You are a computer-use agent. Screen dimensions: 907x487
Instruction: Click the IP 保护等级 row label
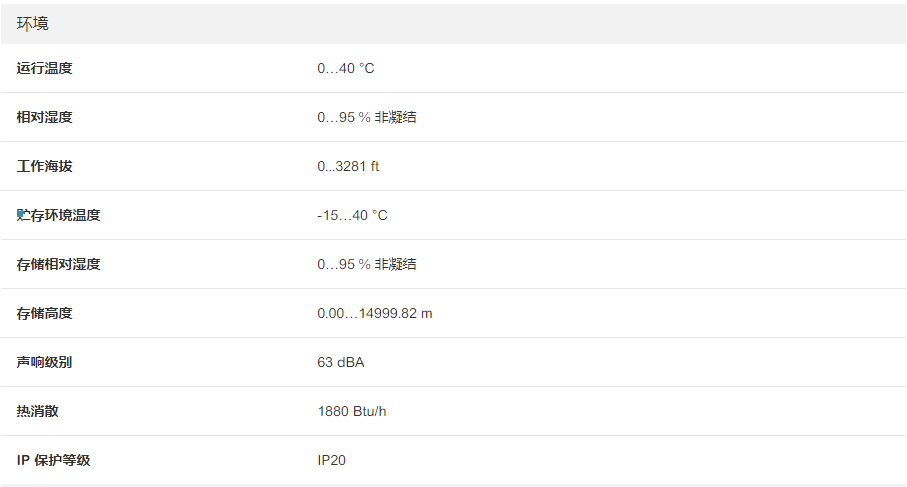[59, 460]
